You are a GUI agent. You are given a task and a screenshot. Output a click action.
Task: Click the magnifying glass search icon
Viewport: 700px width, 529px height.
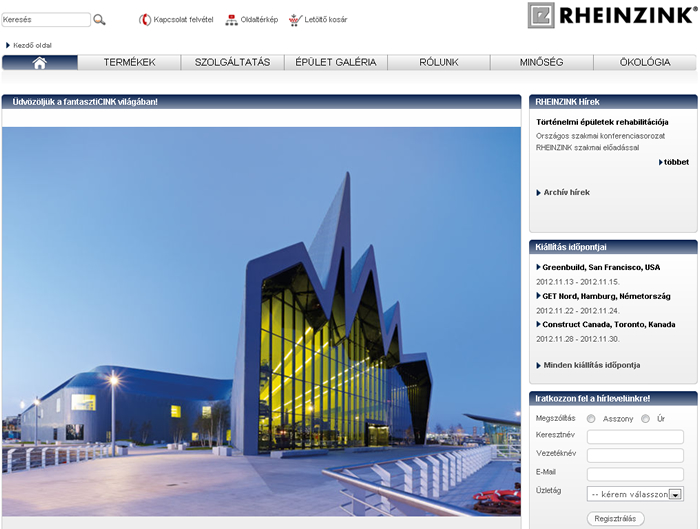click(99, 20)
